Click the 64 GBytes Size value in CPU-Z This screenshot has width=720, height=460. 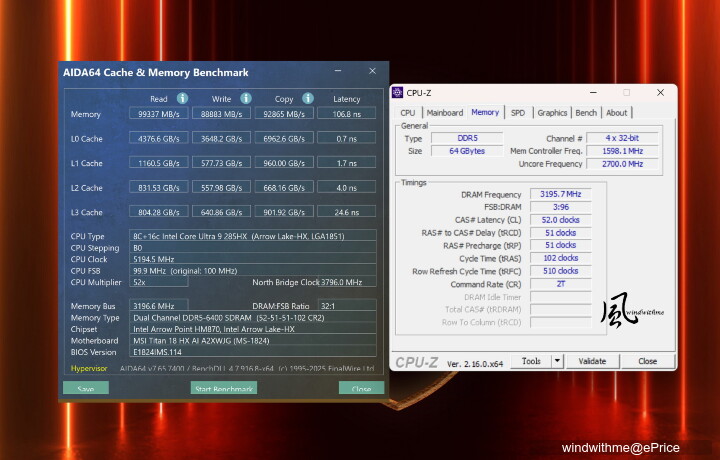(x=467, y=151)
